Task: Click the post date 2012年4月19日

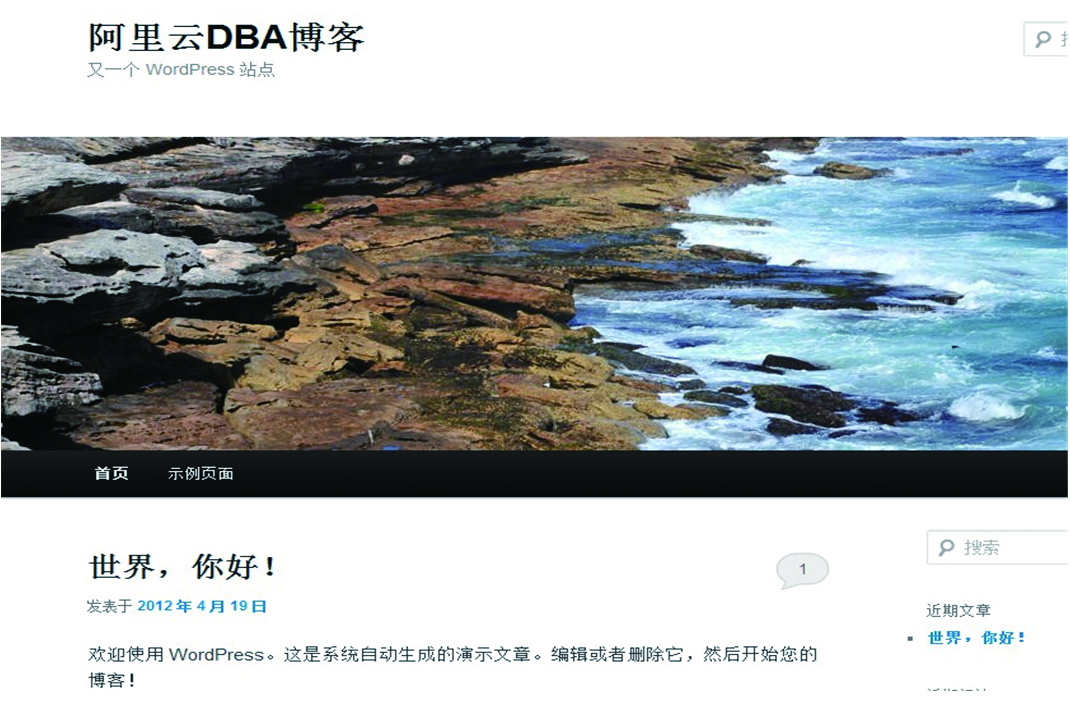Action: pyautogui.click(x=202, y=606)
